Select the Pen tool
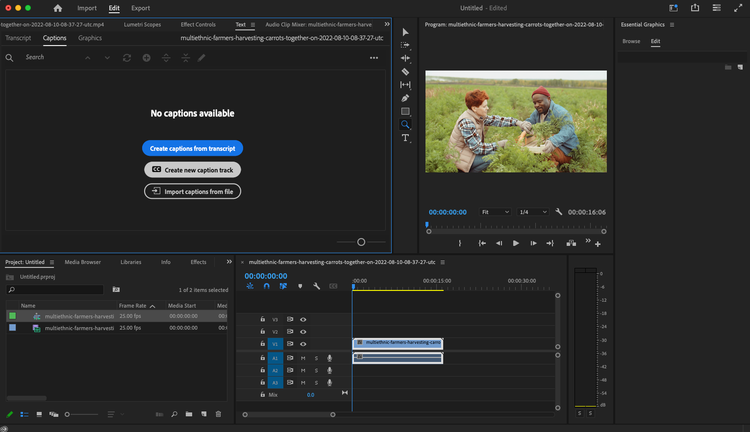The image size is (750, 432). coord(405,98)
